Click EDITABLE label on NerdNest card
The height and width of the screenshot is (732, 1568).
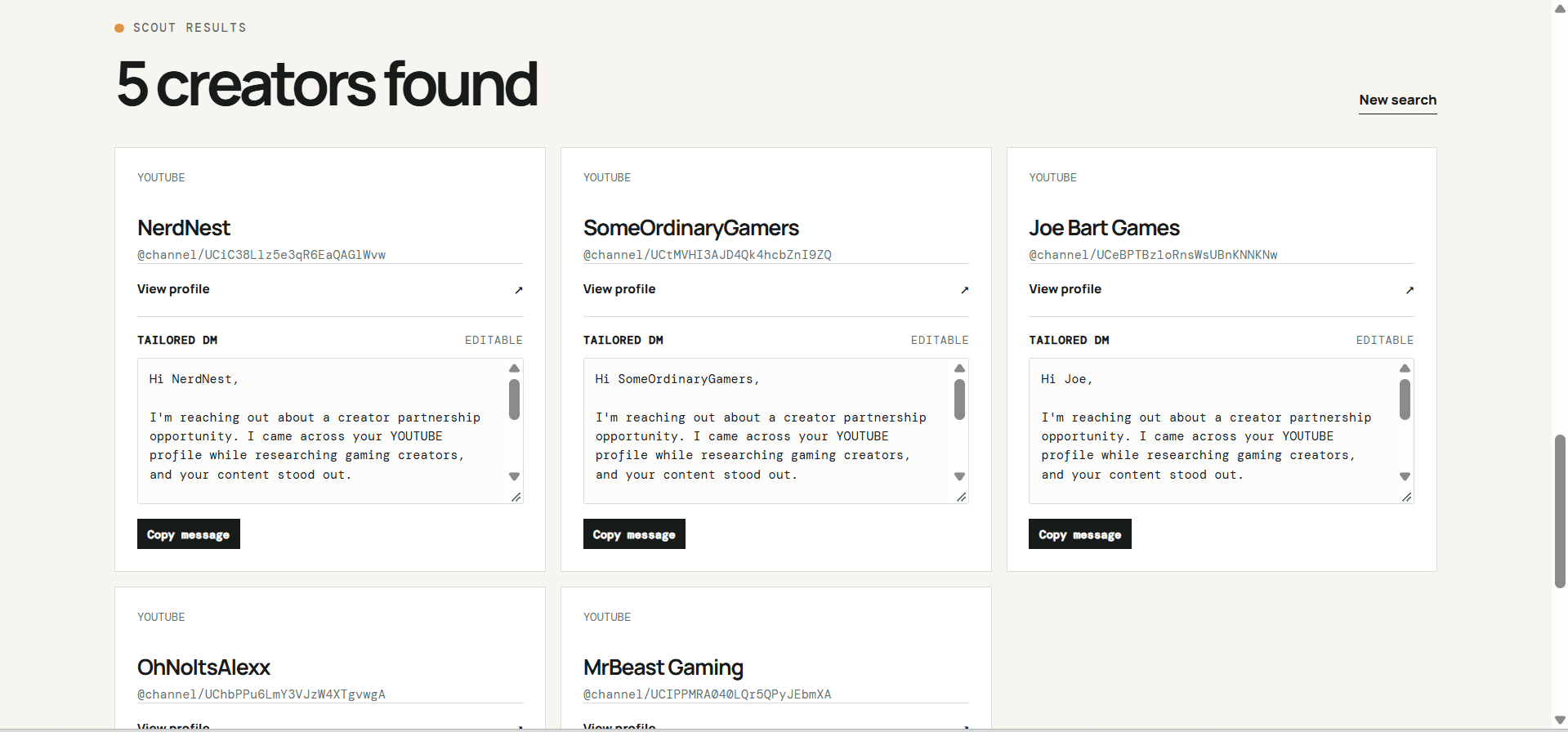click(x=494, y=340)
